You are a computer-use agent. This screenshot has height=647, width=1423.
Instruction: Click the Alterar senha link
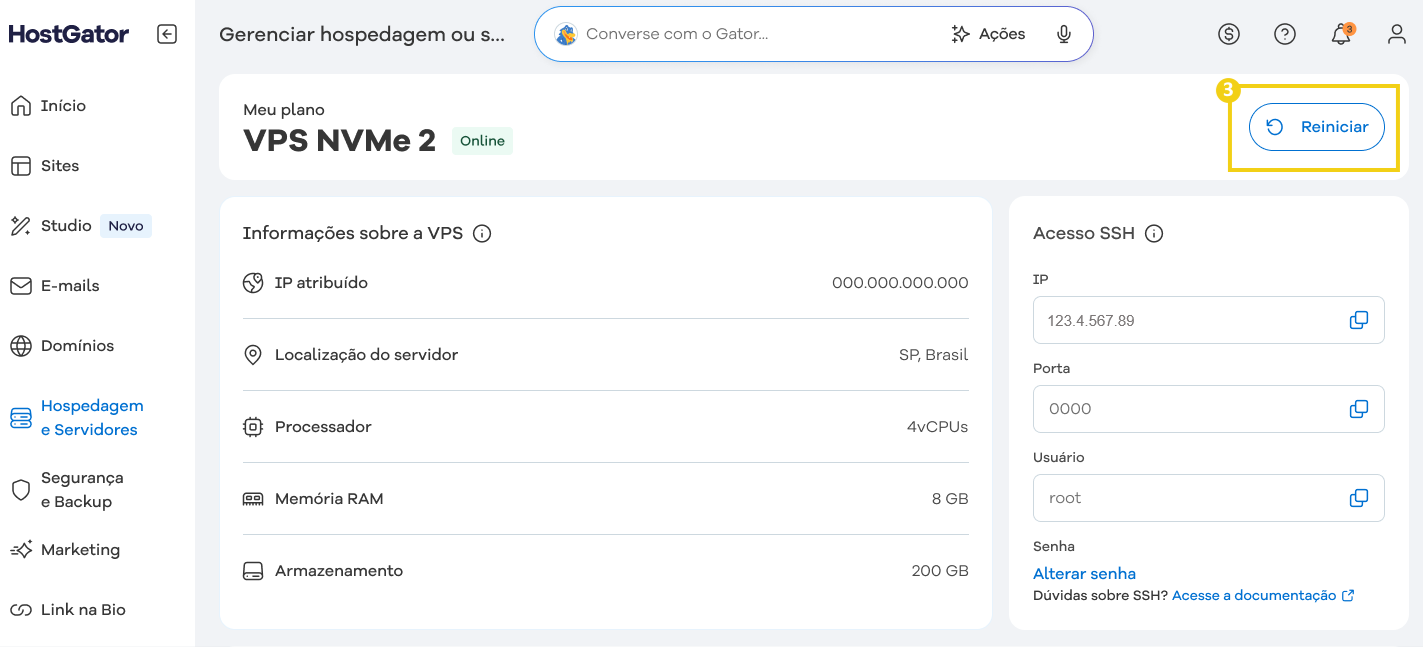click(1084, 573)
